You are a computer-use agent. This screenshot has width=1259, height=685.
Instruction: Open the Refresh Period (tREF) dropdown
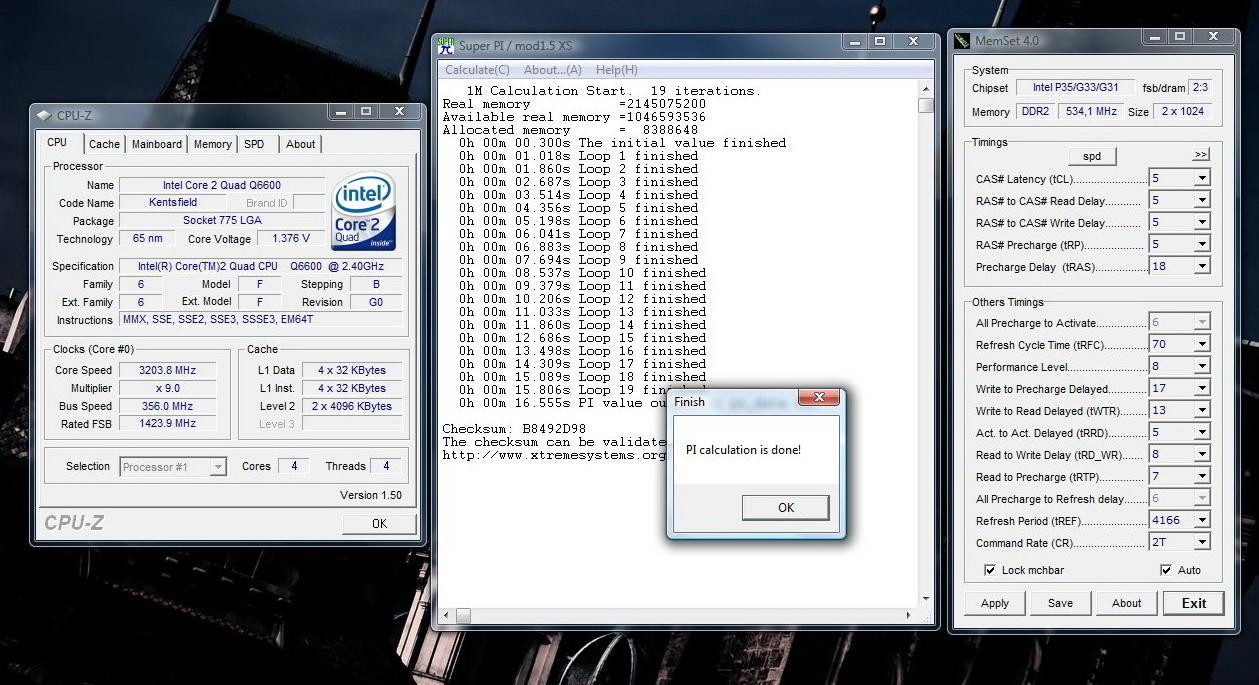pyautogui.click(x=1202, y=520)
